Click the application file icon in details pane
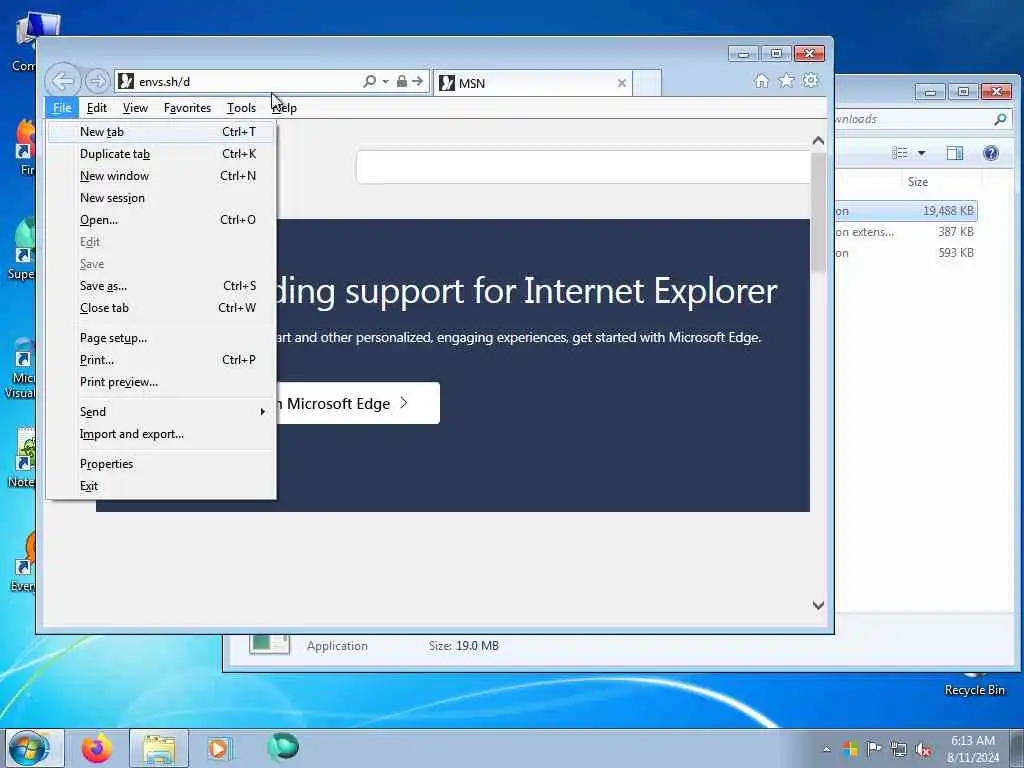 [270, 644]
